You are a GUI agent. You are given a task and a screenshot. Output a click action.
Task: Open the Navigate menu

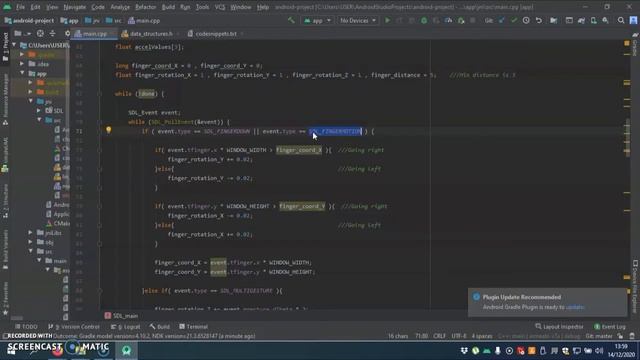coord(75,7)
